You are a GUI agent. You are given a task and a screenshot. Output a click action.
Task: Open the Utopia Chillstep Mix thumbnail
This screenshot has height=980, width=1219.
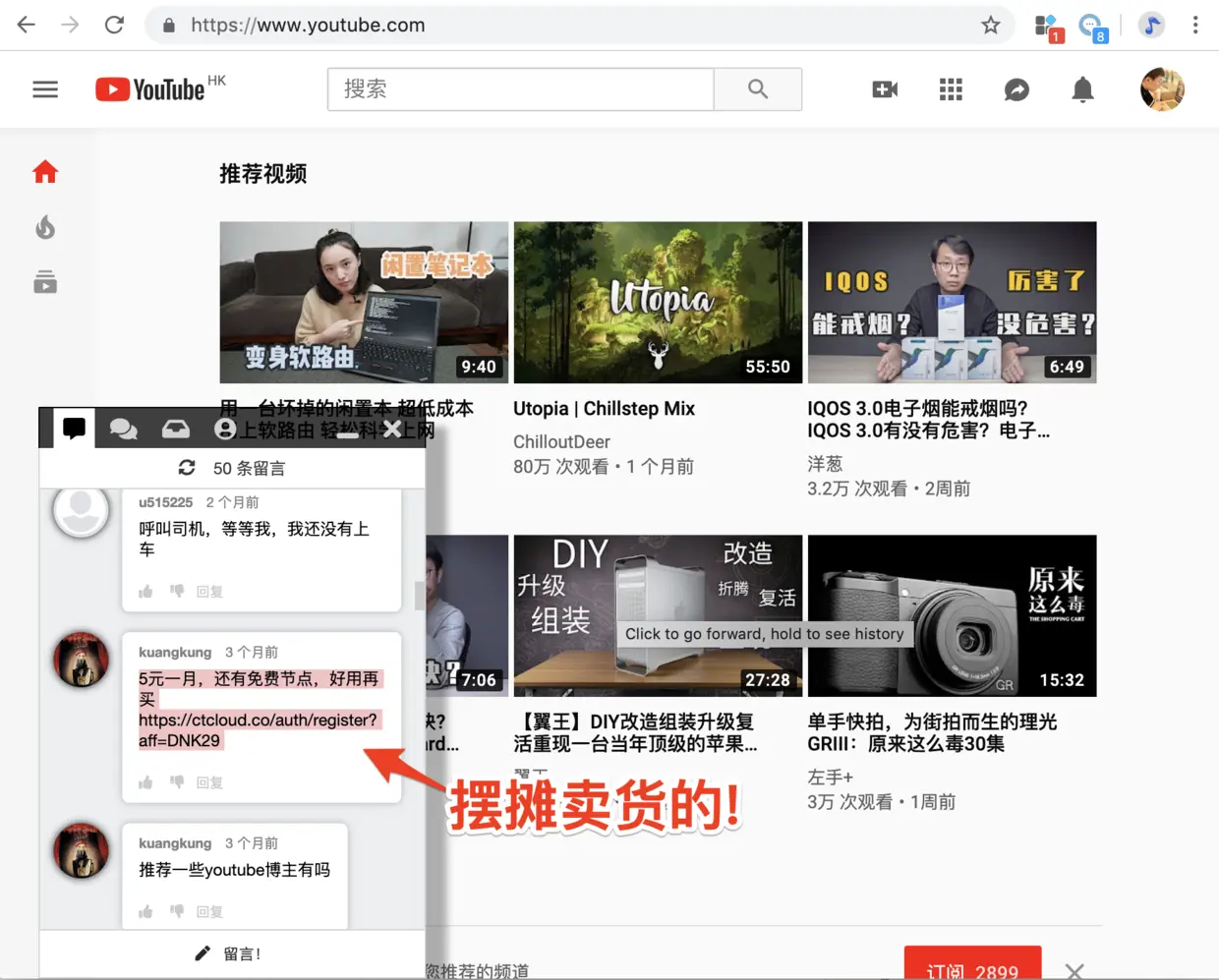click(x=658, y=302)
